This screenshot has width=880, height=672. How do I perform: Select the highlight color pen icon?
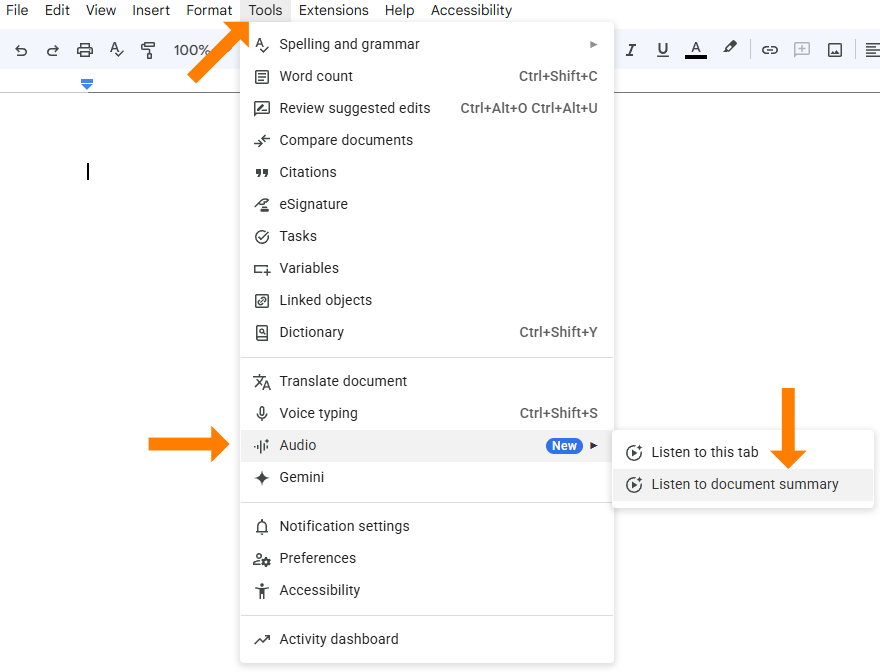pyautogui.click(x=729, y=47)
